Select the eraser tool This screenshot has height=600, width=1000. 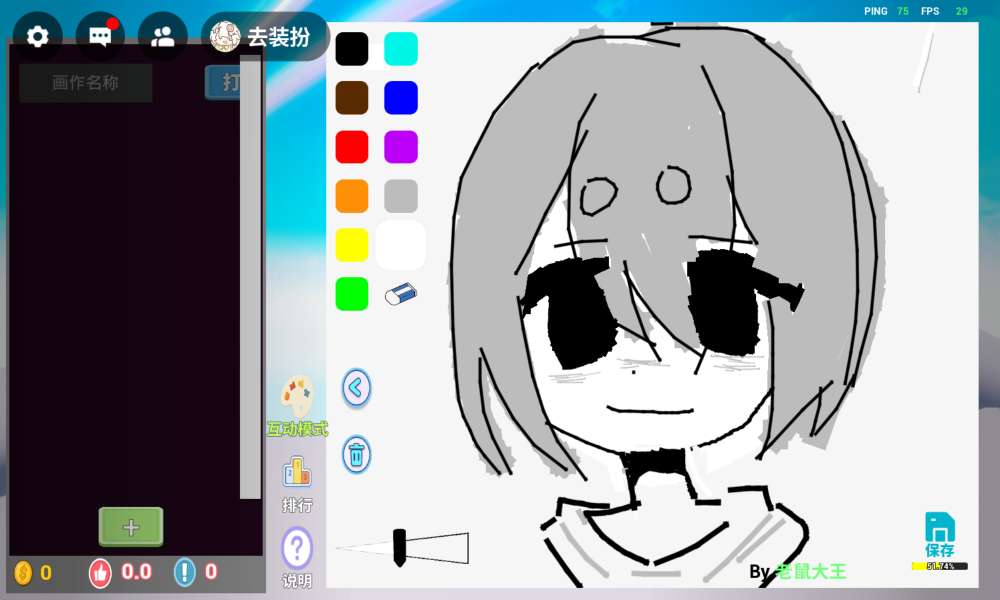point(401,294)
